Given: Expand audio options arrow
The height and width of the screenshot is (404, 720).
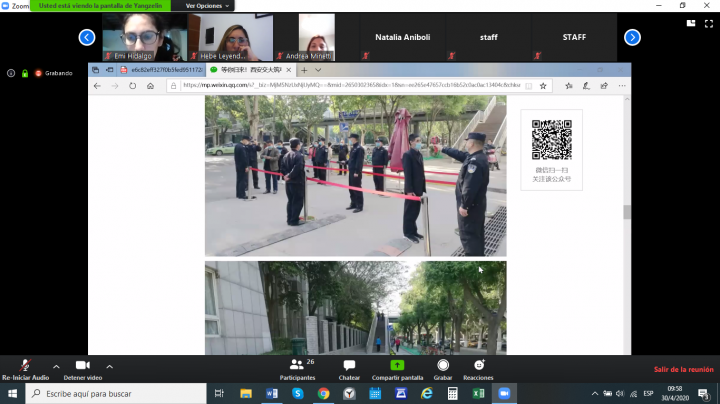Looking at the screenshot, I should pyautogui.click(x=56, y=366).
